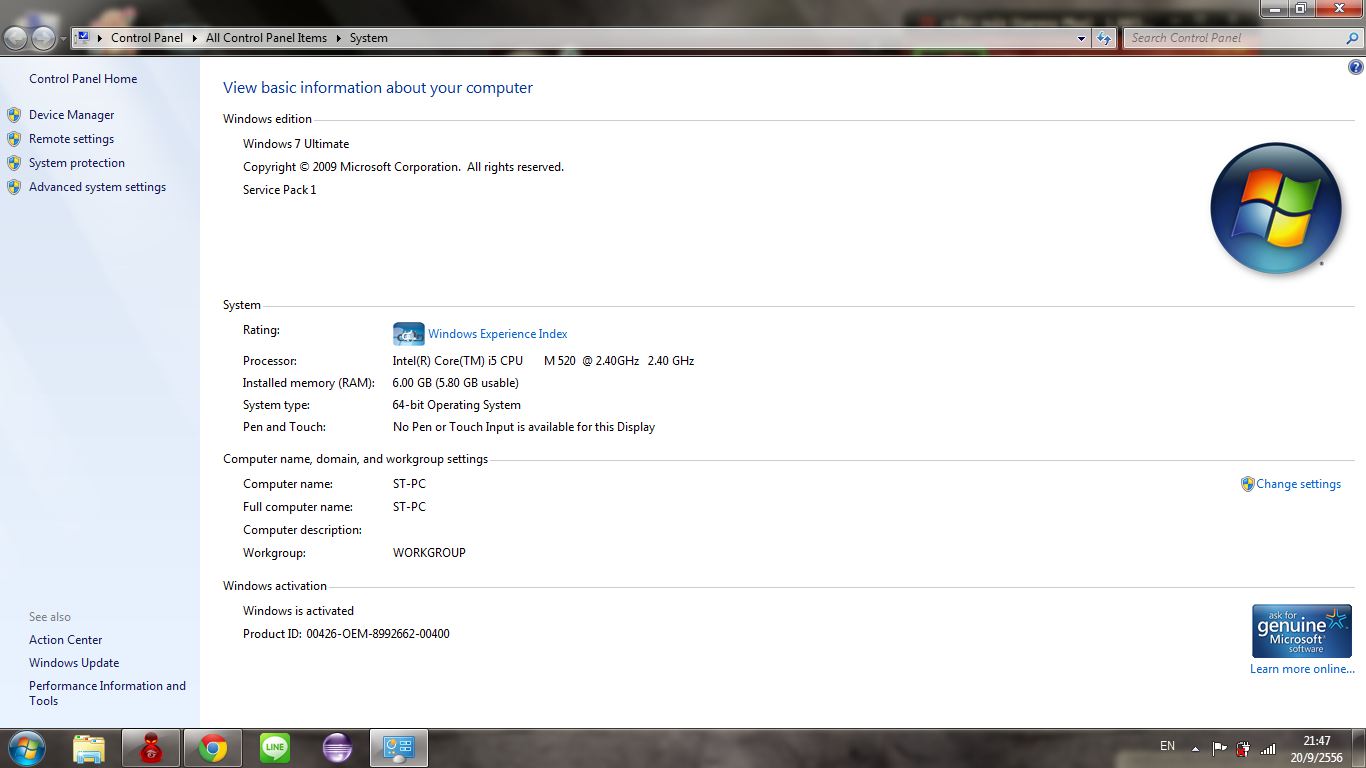The height and width of the screenshot is (768, 1366).
Task: Minimize the System window
Action: pos(1273,8)
